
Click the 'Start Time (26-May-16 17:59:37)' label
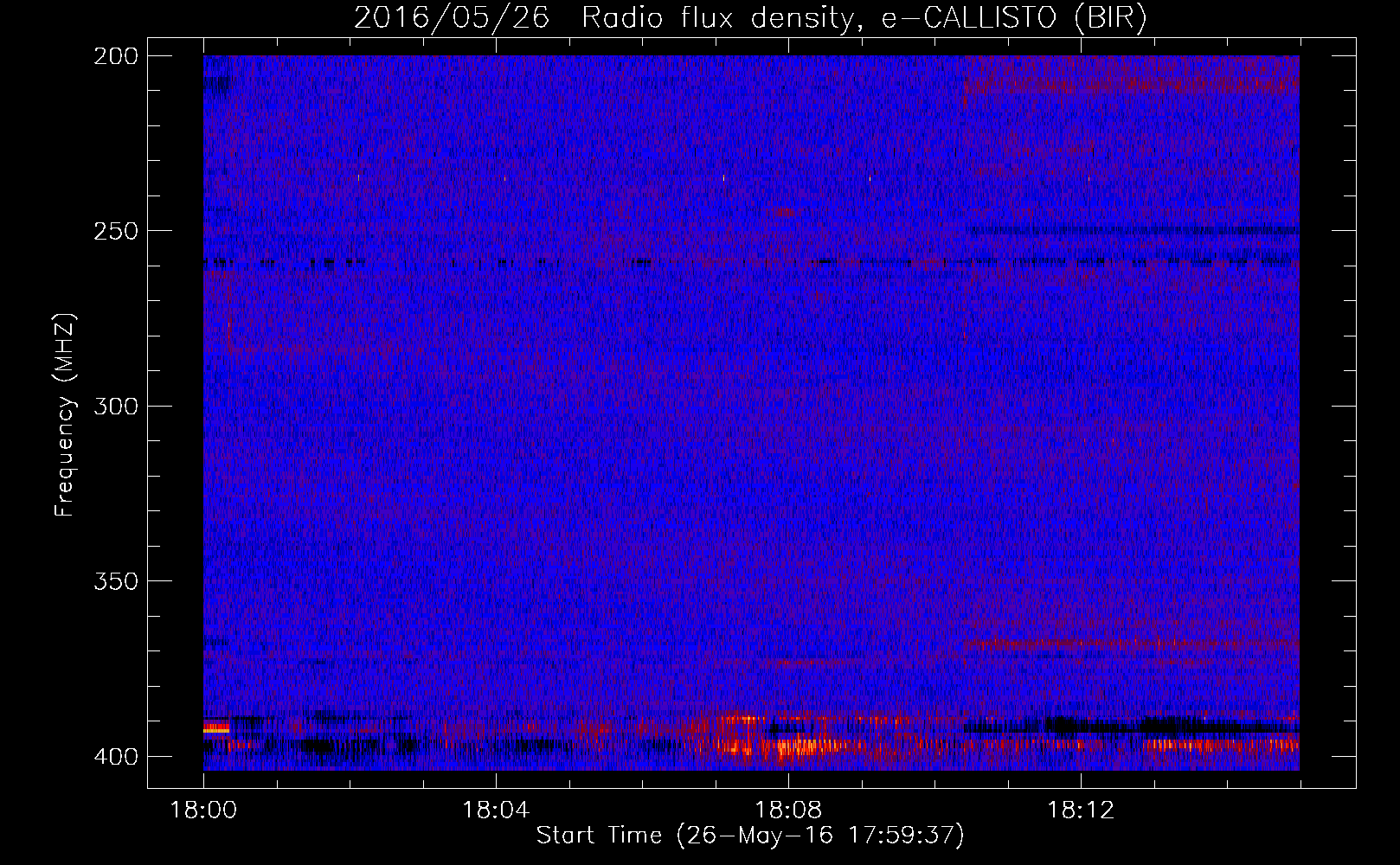click(x=750, y=836)
